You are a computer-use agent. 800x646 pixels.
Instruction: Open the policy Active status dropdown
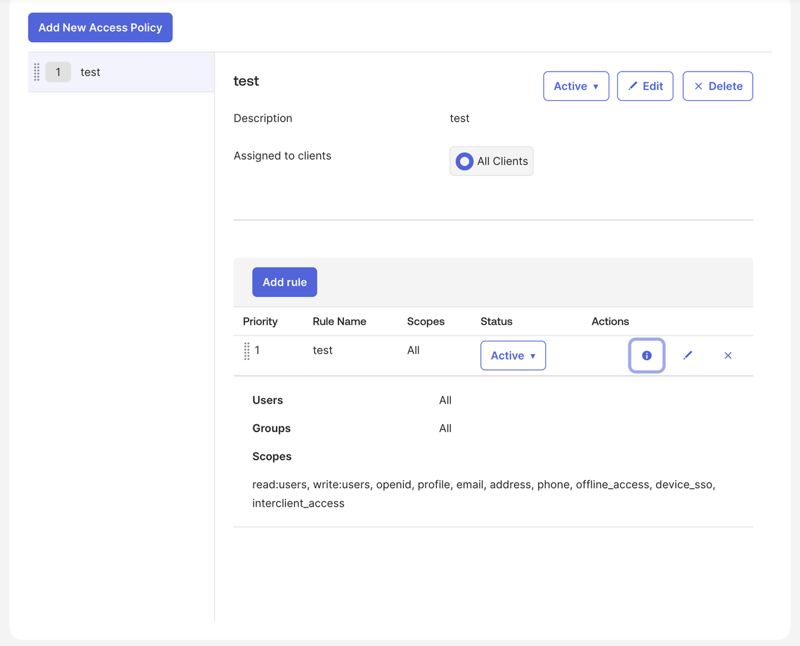(x=576, y=86)
